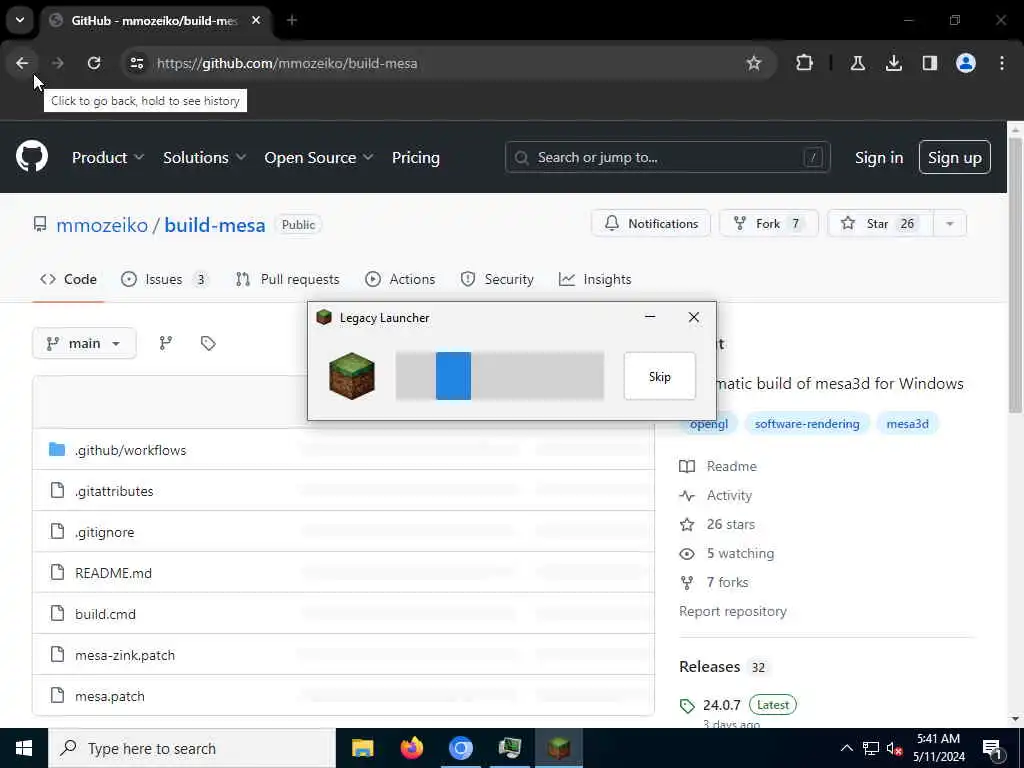
Task: Bookmark this page with the star icon
Action: 754,63
